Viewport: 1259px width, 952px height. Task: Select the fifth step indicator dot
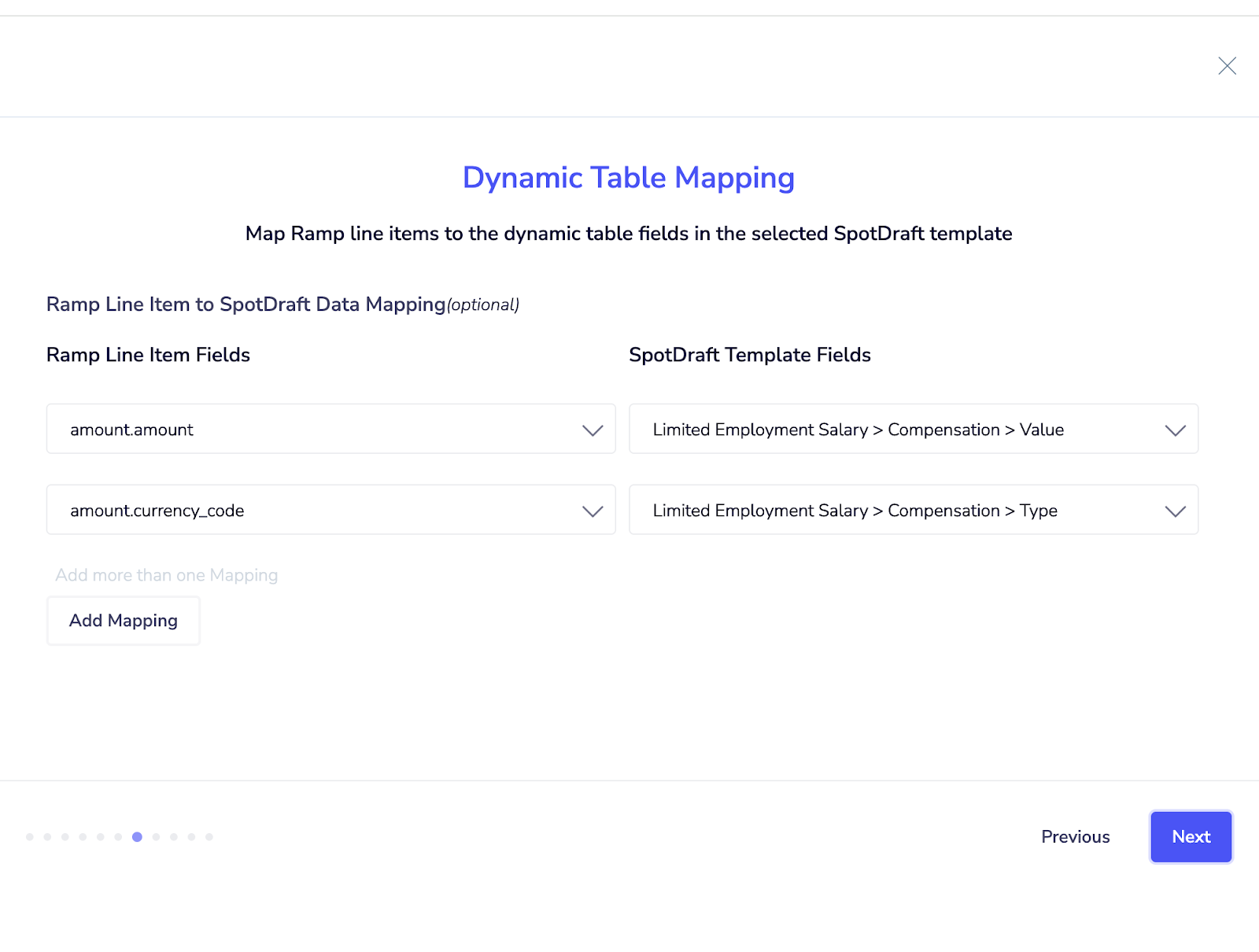pos(101,837)
